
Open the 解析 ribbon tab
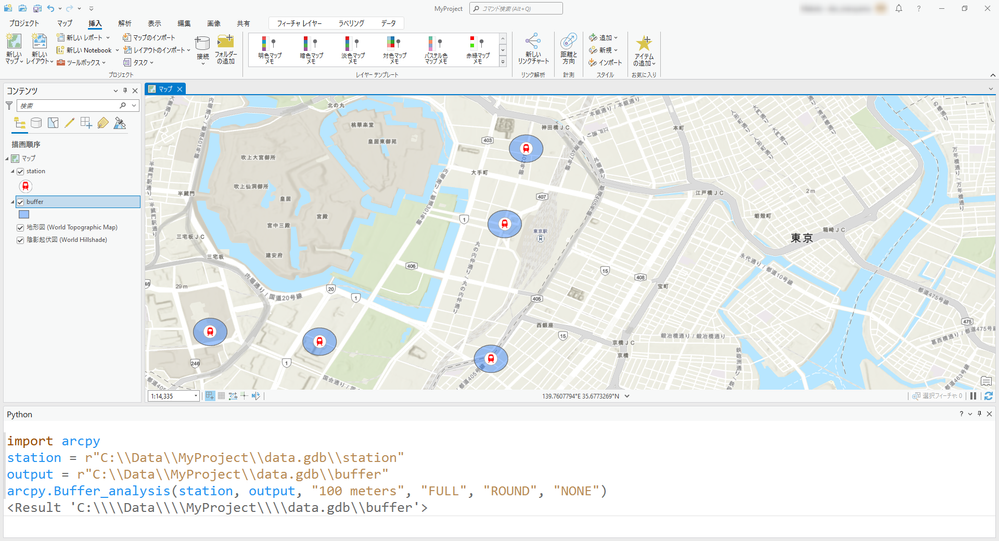point(124,22)
